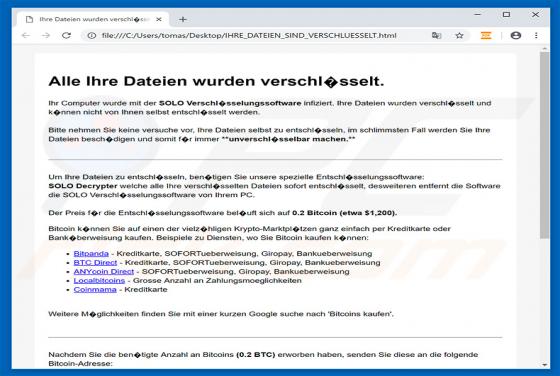Click the scrollbar up arrow
The width and height of the screenshot is (560, 376).
[x=544, y=48]
